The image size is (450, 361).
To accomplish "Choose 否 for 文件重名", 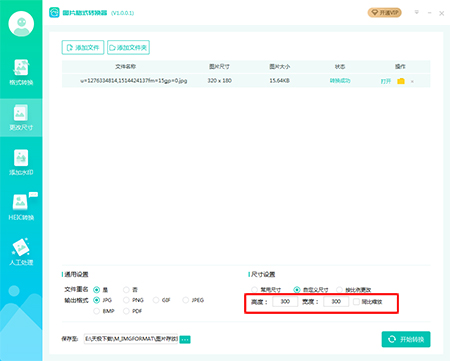I will (x=126, y=290).
